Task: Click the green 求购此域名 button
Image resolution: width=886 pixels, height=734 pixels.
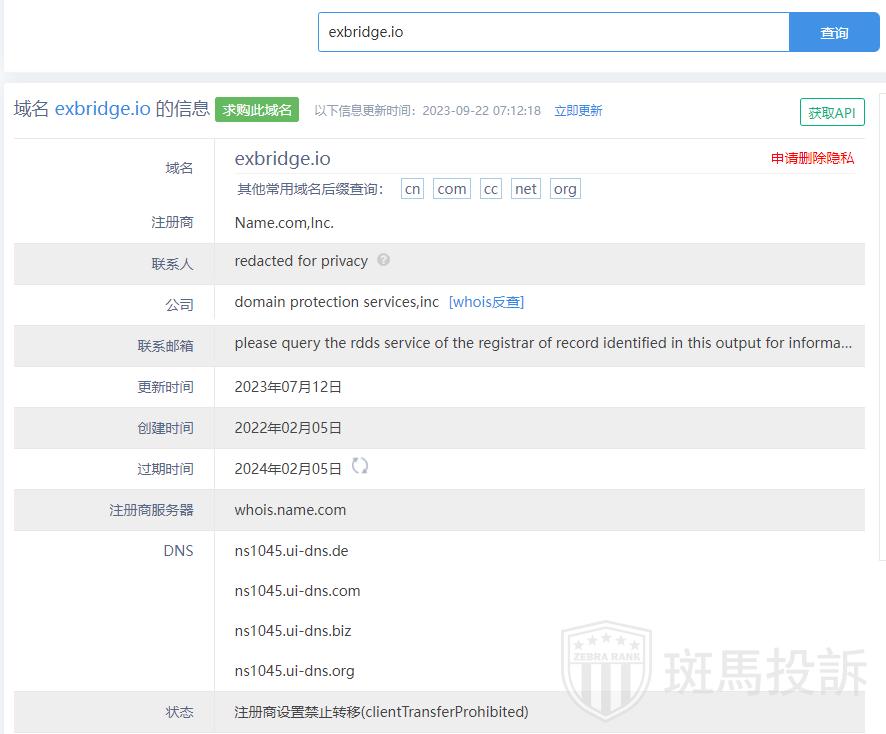Action: [257, 110]
